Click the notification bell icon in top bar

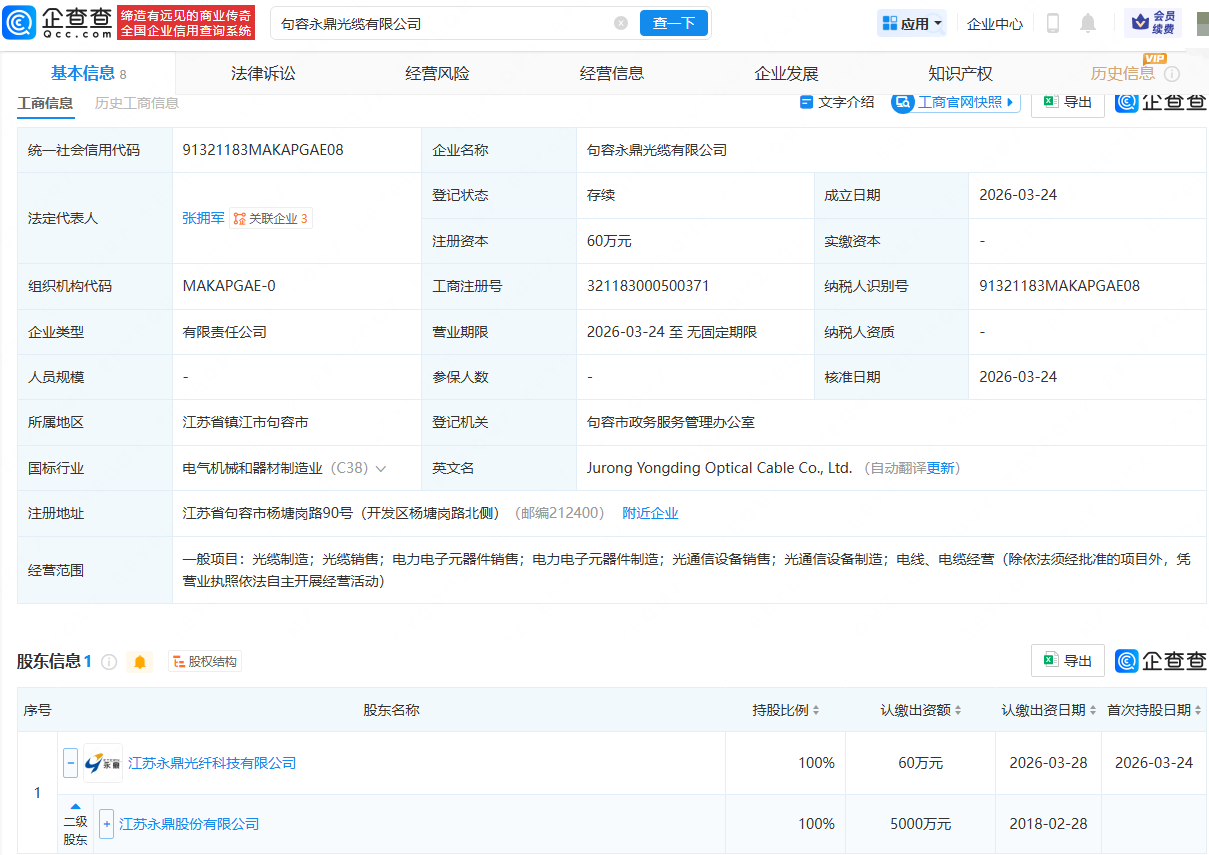pyautogui.click(x=1088, y=22)
